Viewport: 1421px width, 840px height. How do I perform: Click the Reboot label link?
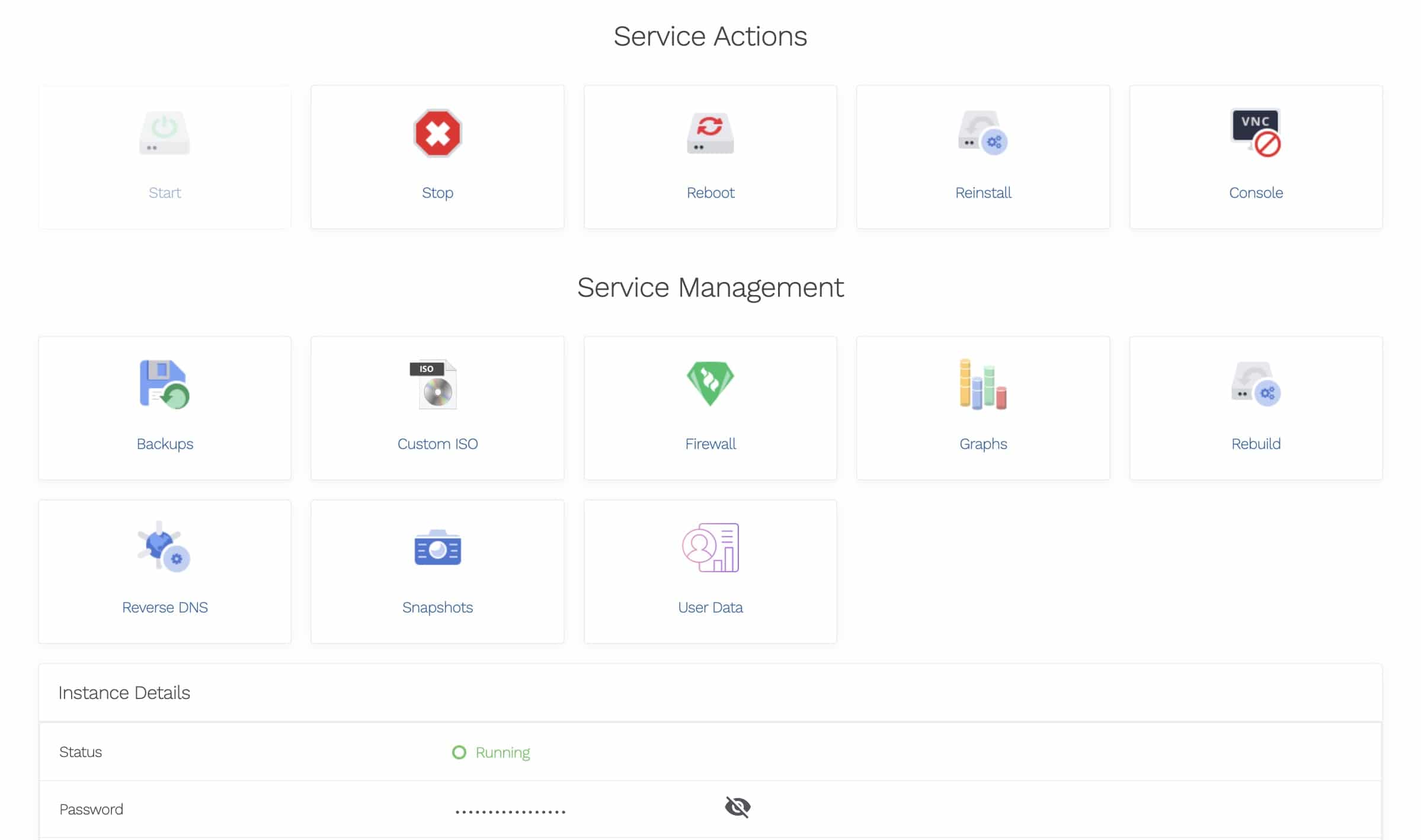click(x=710, y=193)
